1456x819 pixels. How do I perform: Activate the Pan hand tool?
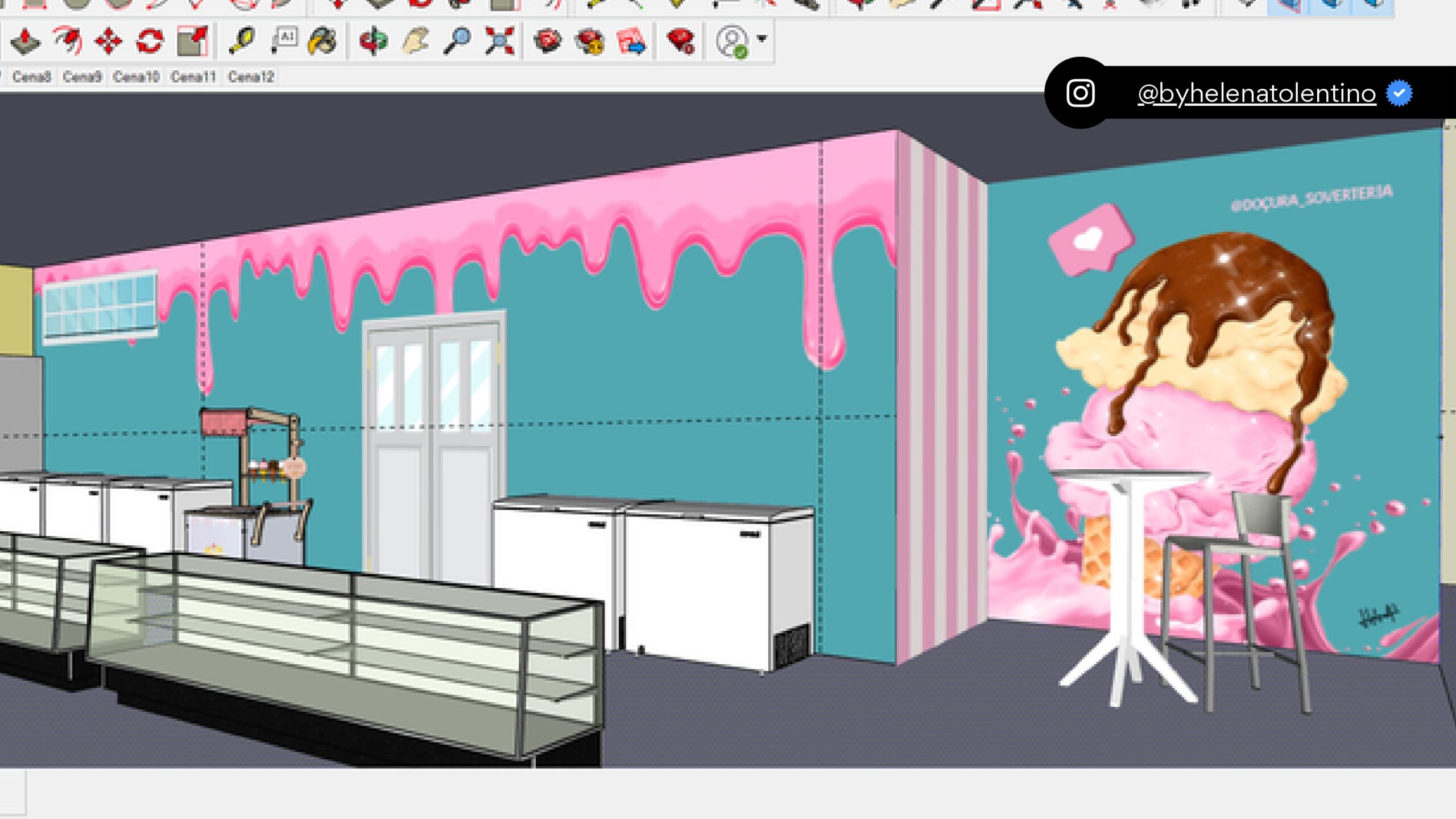tap(415, 41)
